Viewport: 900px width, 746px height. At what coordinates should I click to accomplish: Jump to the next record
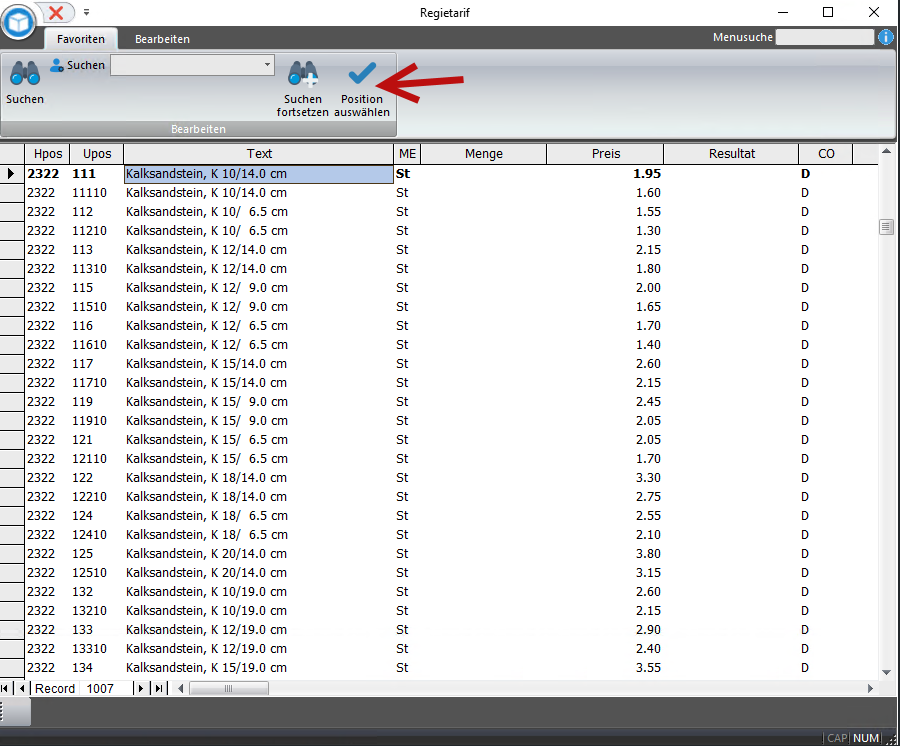(140, 688)
